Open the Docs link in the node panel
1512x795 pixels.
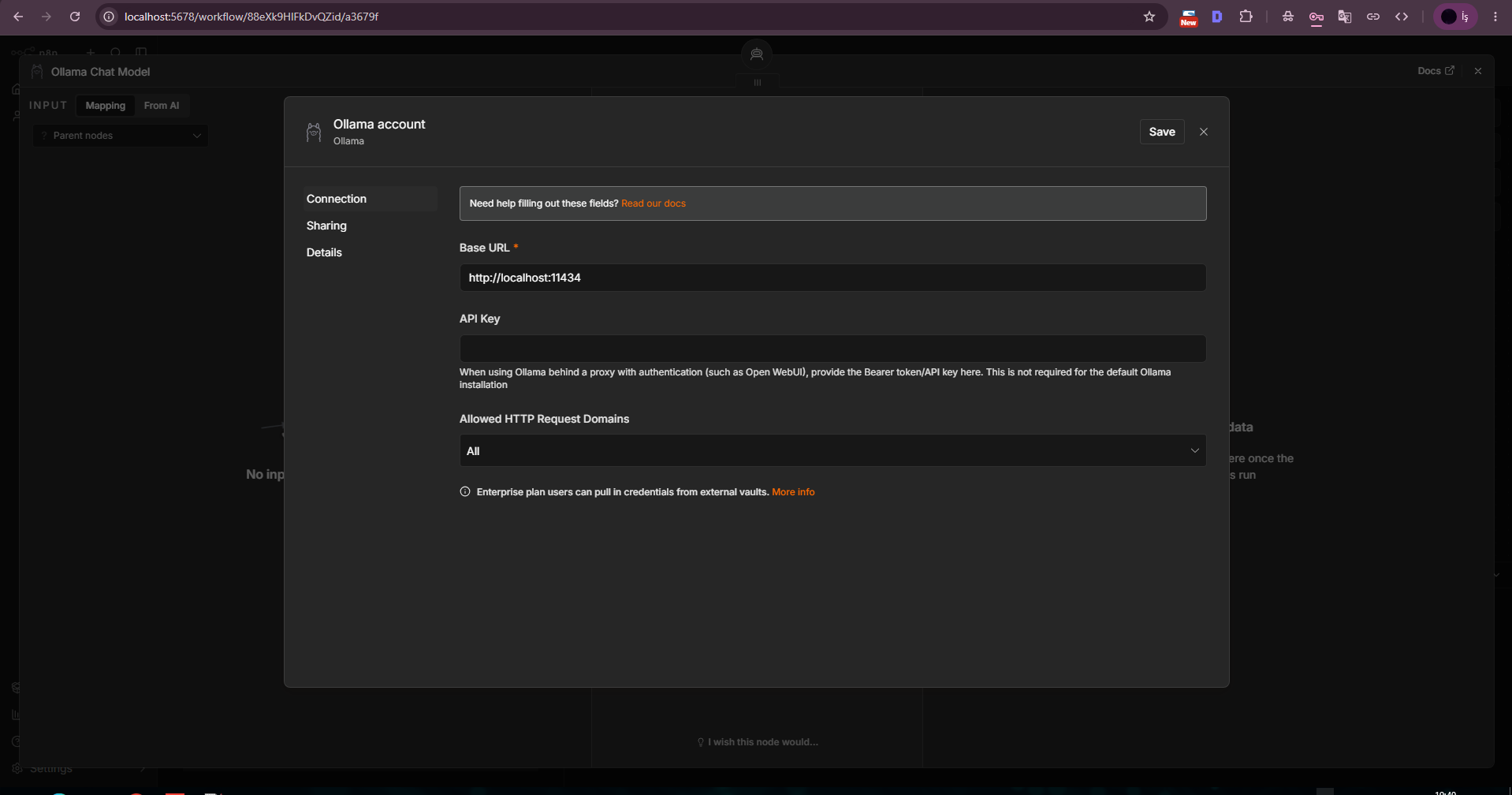click(1436, 71)
